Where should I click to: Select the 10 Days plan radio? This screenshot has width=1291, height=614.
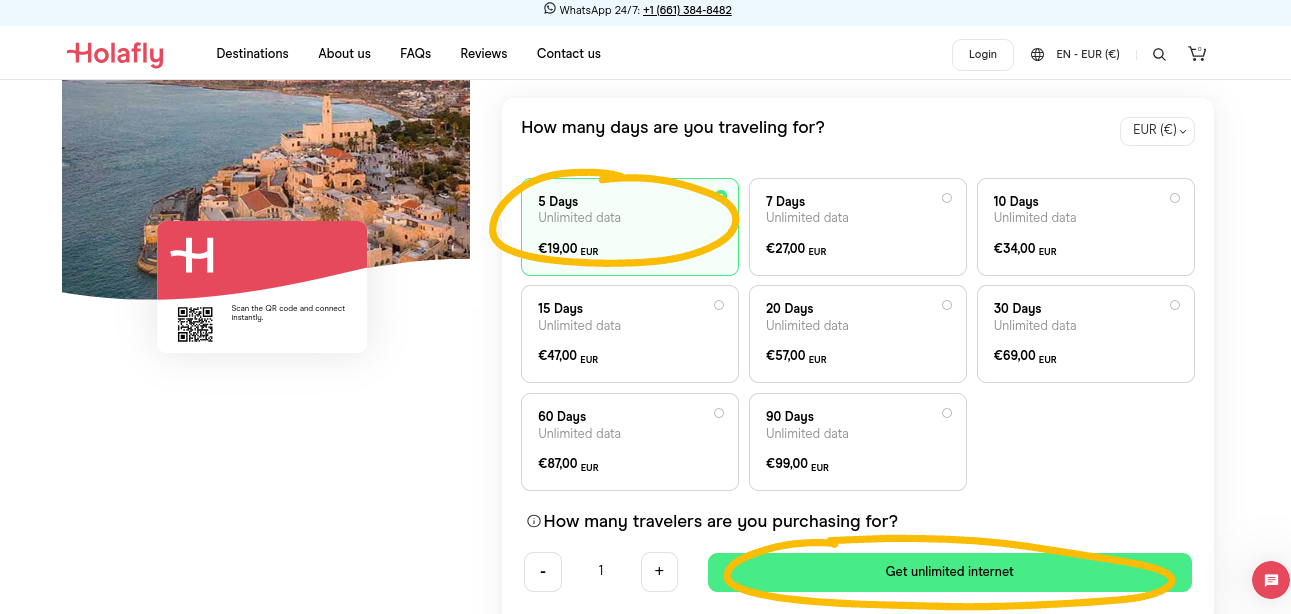1175,198
